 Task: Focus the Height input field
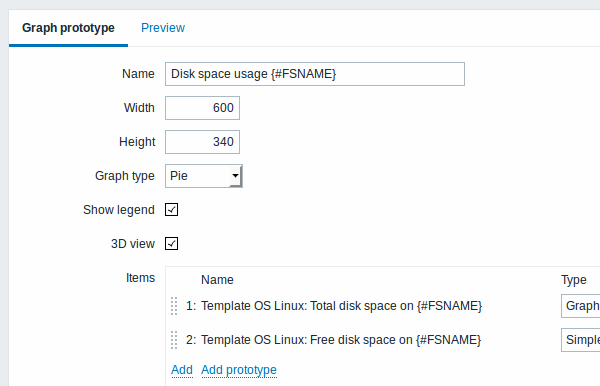click(202, 142)
